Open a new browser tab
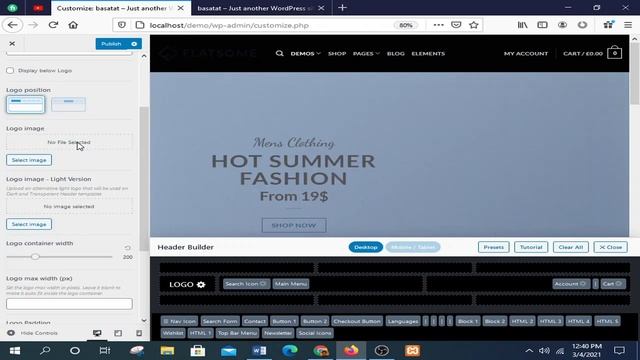Image resolution: width=640 pixels, height=360 pixels. 342,8
